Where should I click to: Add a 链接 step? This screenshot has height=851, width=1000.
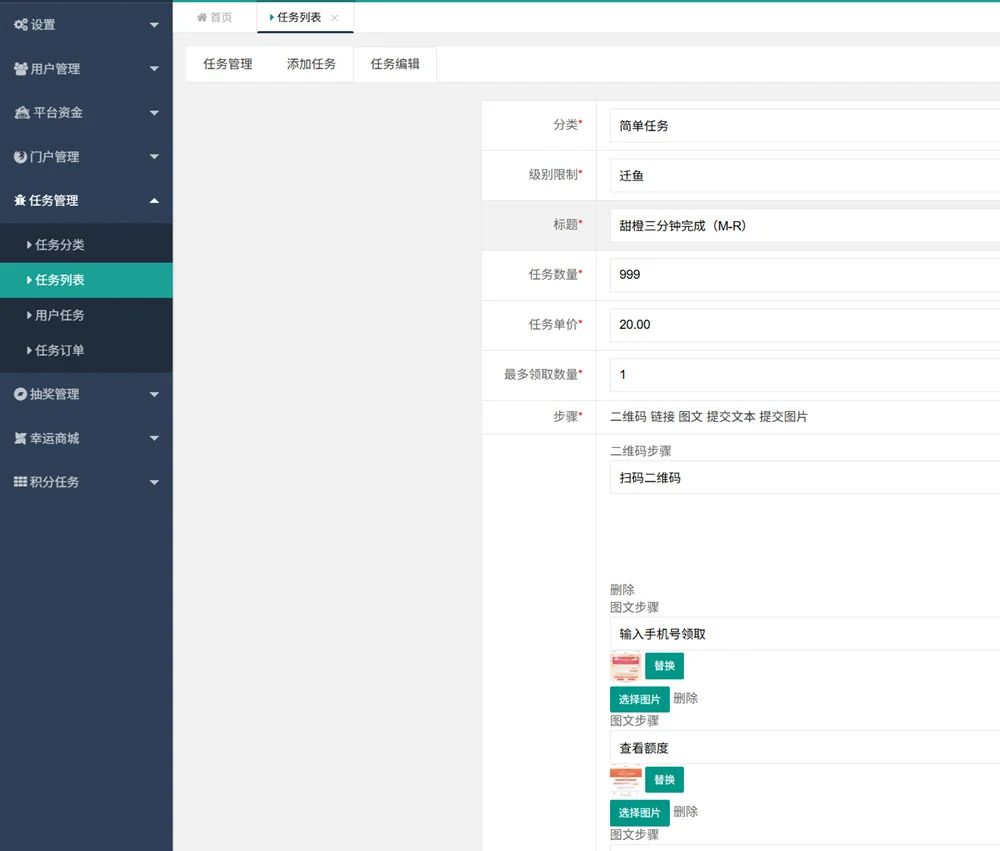663,417
